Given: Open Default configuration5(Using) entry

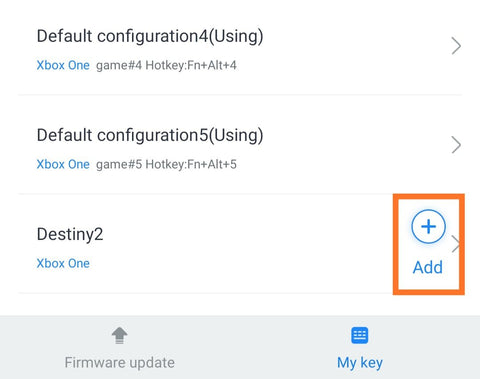Looking at the screenshot, I should (x=240, y=144).
